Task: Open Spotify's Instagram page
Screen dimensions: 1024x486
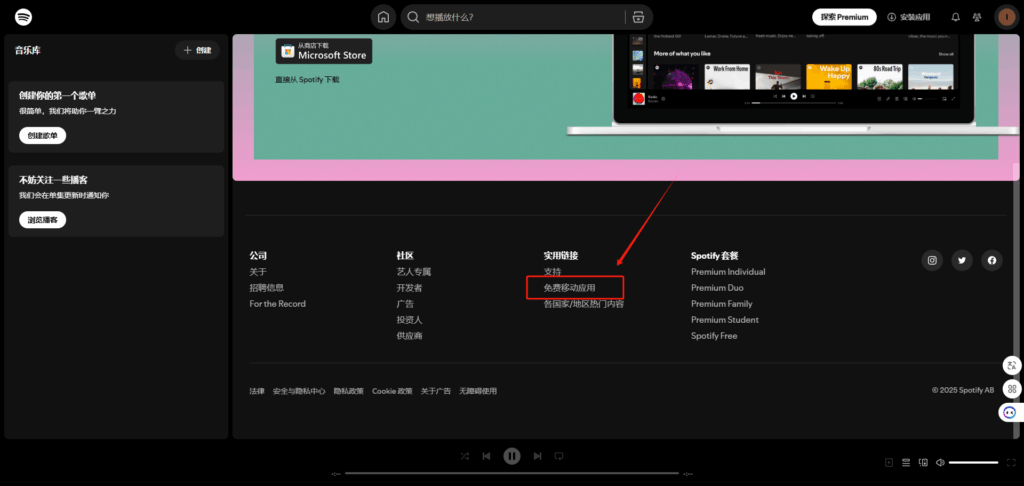Action: [x=932, y=260]
